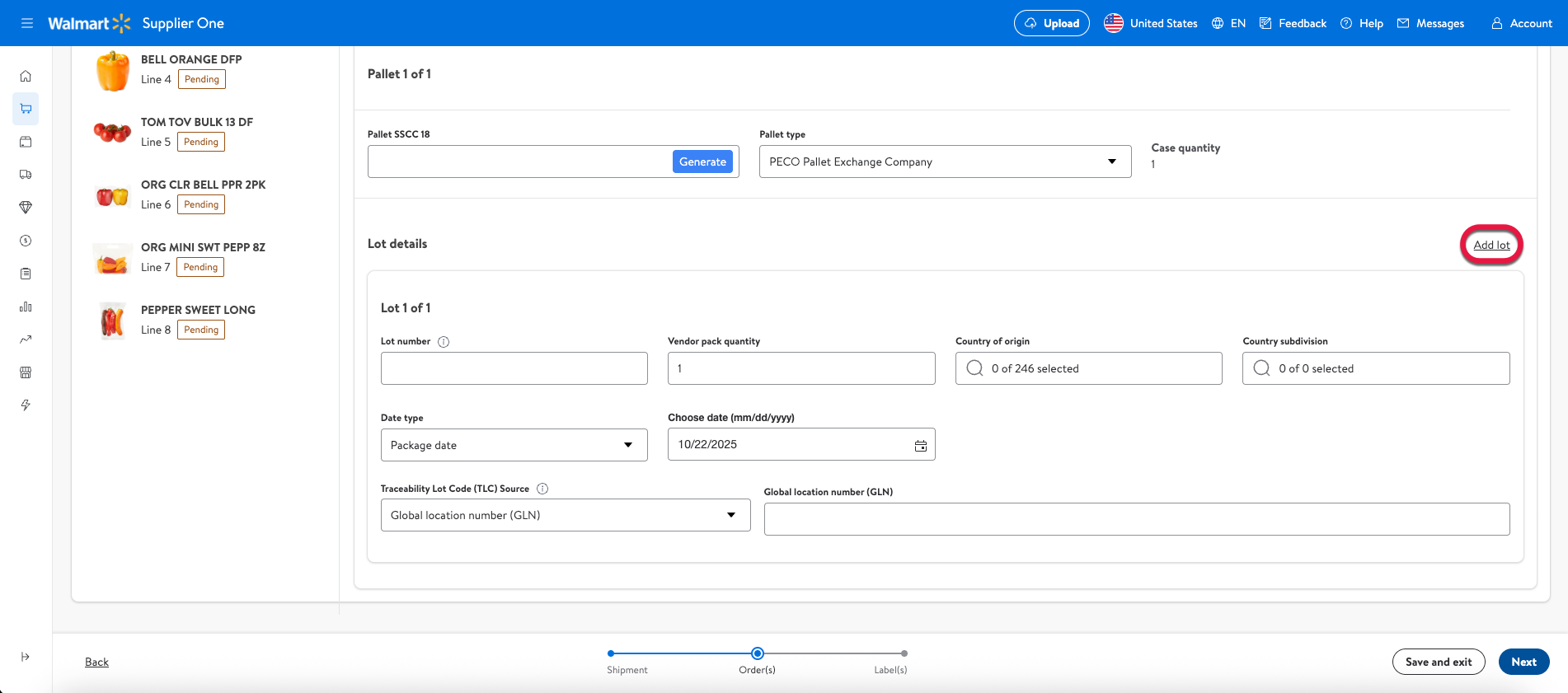
Task: Click the storefront icon in sidebar
Action: 26,372
